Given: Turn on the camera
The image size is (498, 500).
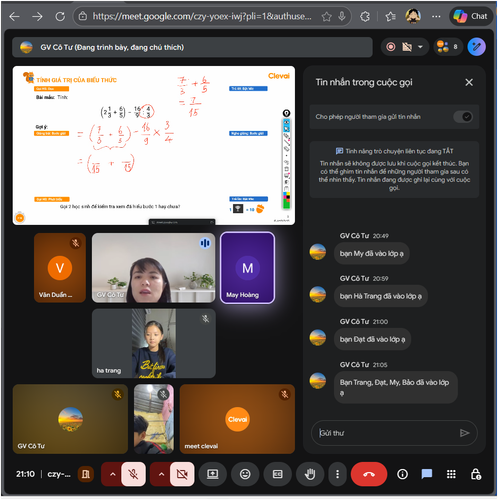Looking at the screenshot, I should pos(182,474).
